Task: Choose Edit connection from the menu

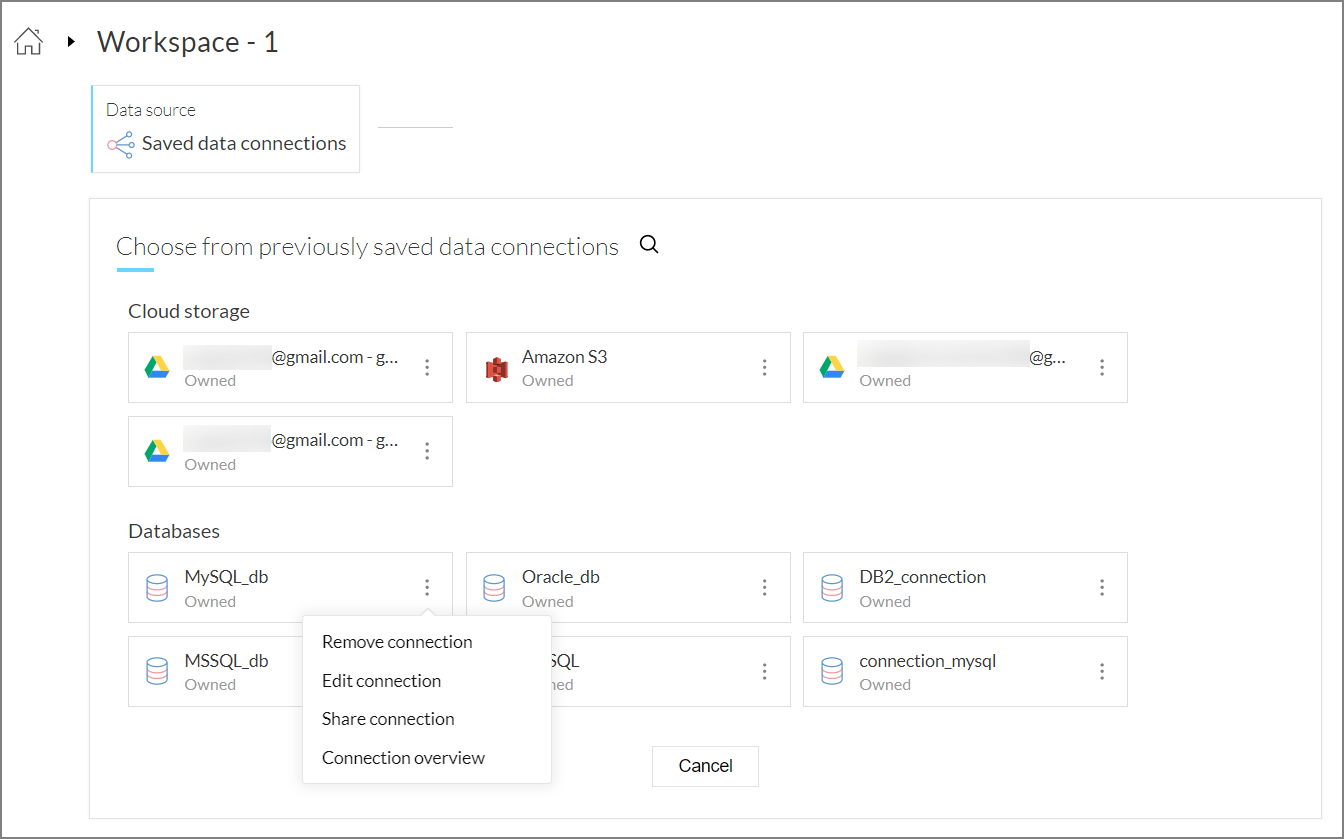Action: point(381,681)
